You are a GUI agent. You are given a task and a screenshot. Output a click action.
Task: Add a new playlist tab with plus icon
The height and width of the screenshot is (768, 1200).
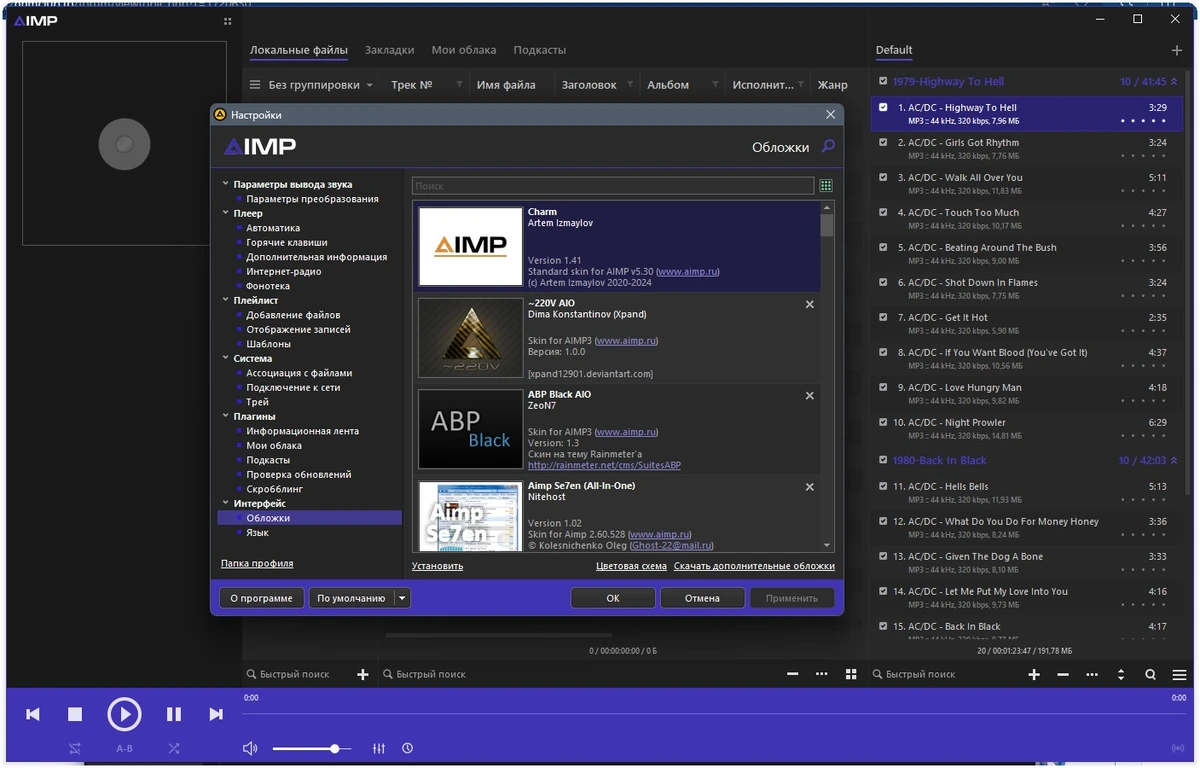pos(1177,50)
